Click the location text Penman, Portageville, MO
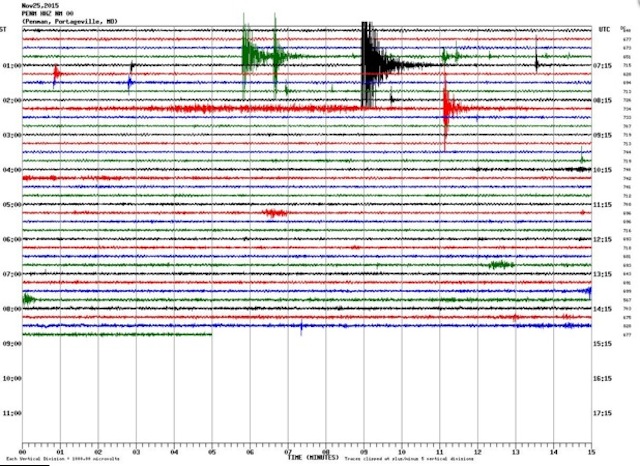 pyautogui.click(x=69, y=21)
